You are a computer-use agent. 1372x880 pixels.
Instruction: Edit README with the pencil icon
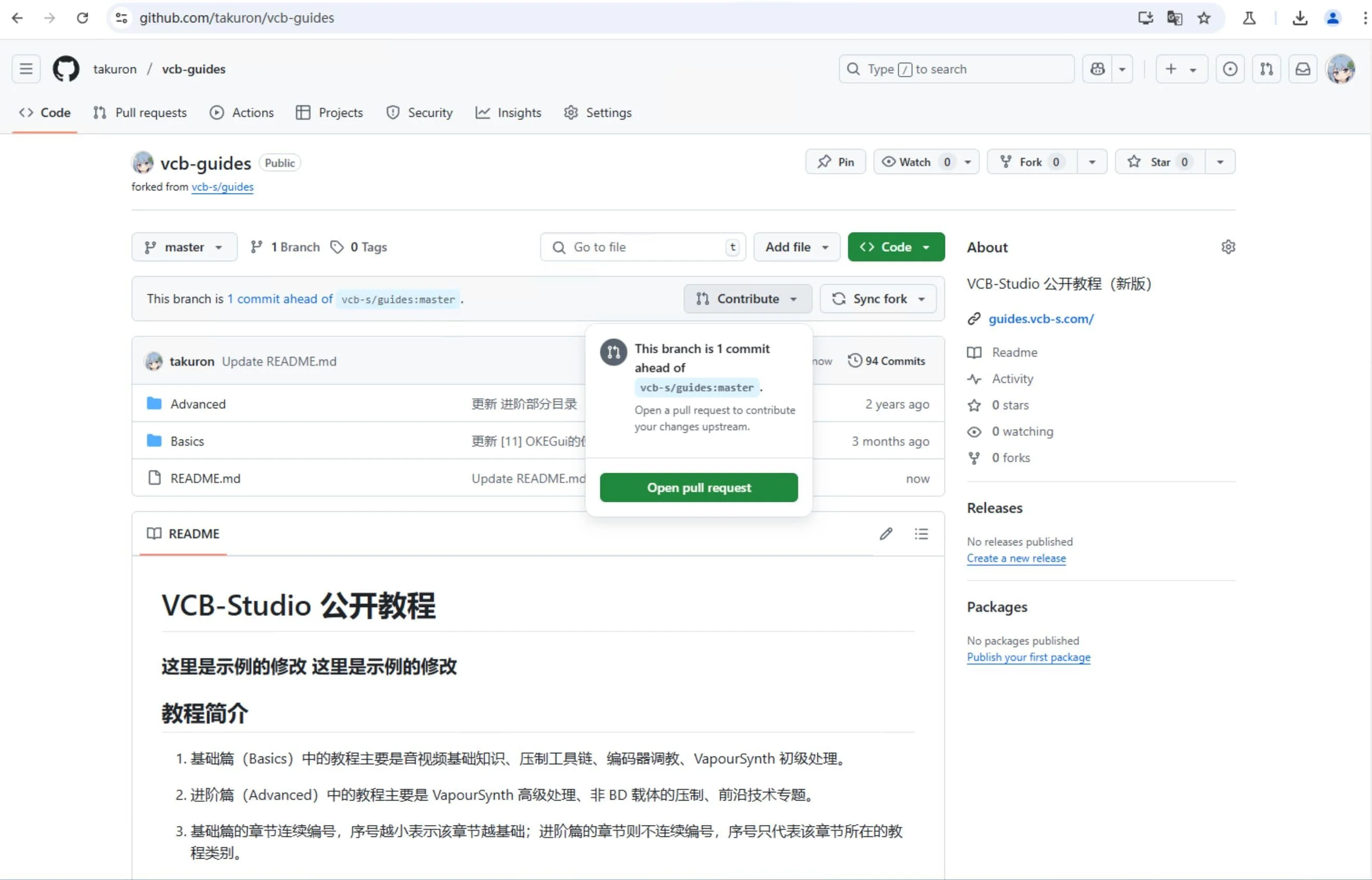click(x=886, y=534)
